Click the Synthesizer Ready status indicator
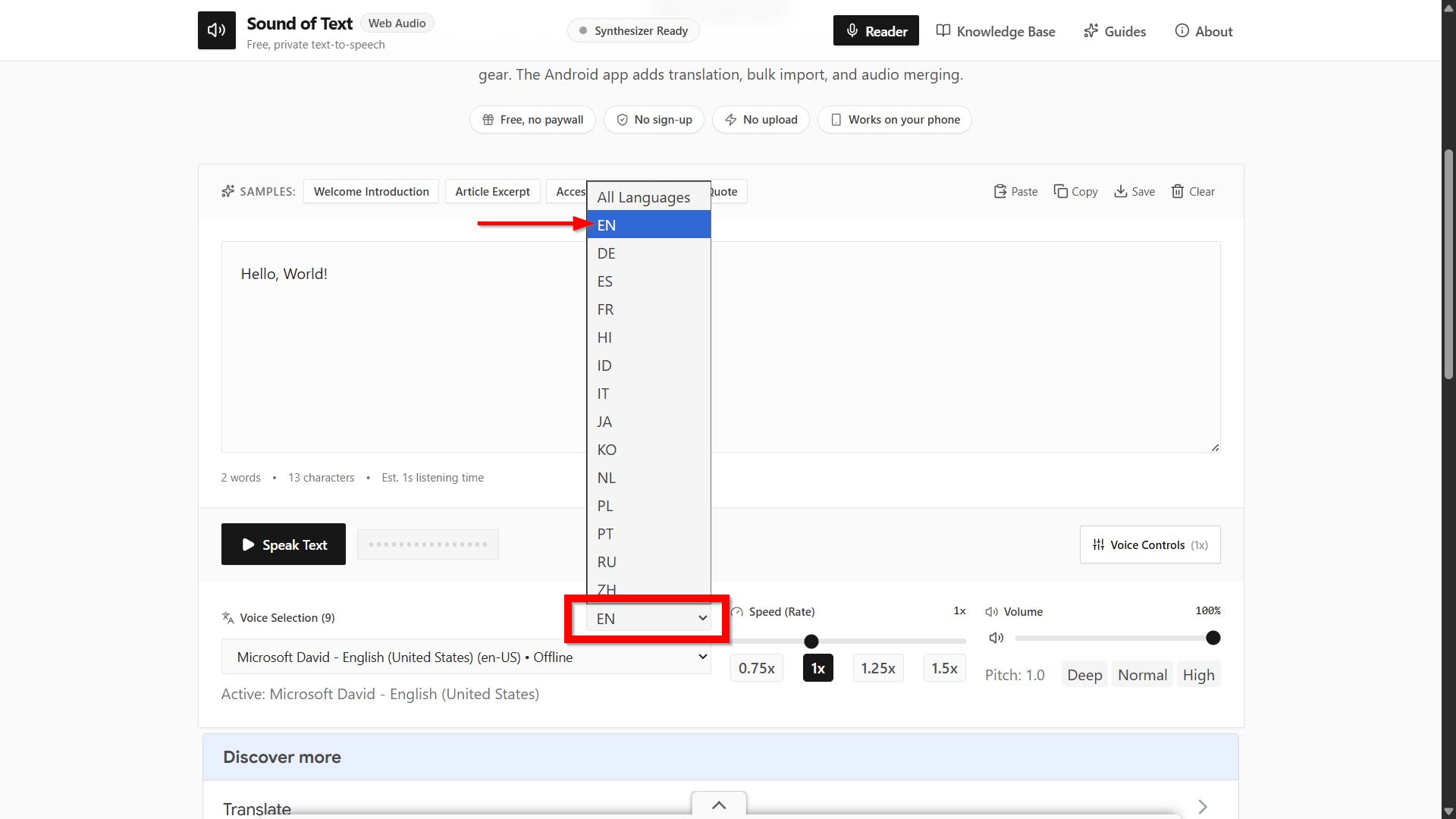Screen dimensions: 1456x819 633,31
